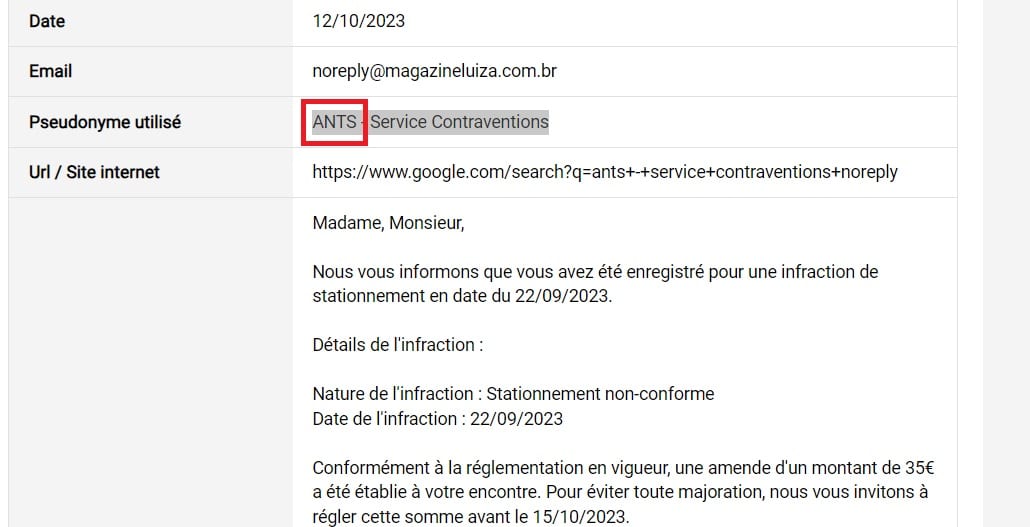Click the Service Contraventions highlighted text

click(459, 122)
